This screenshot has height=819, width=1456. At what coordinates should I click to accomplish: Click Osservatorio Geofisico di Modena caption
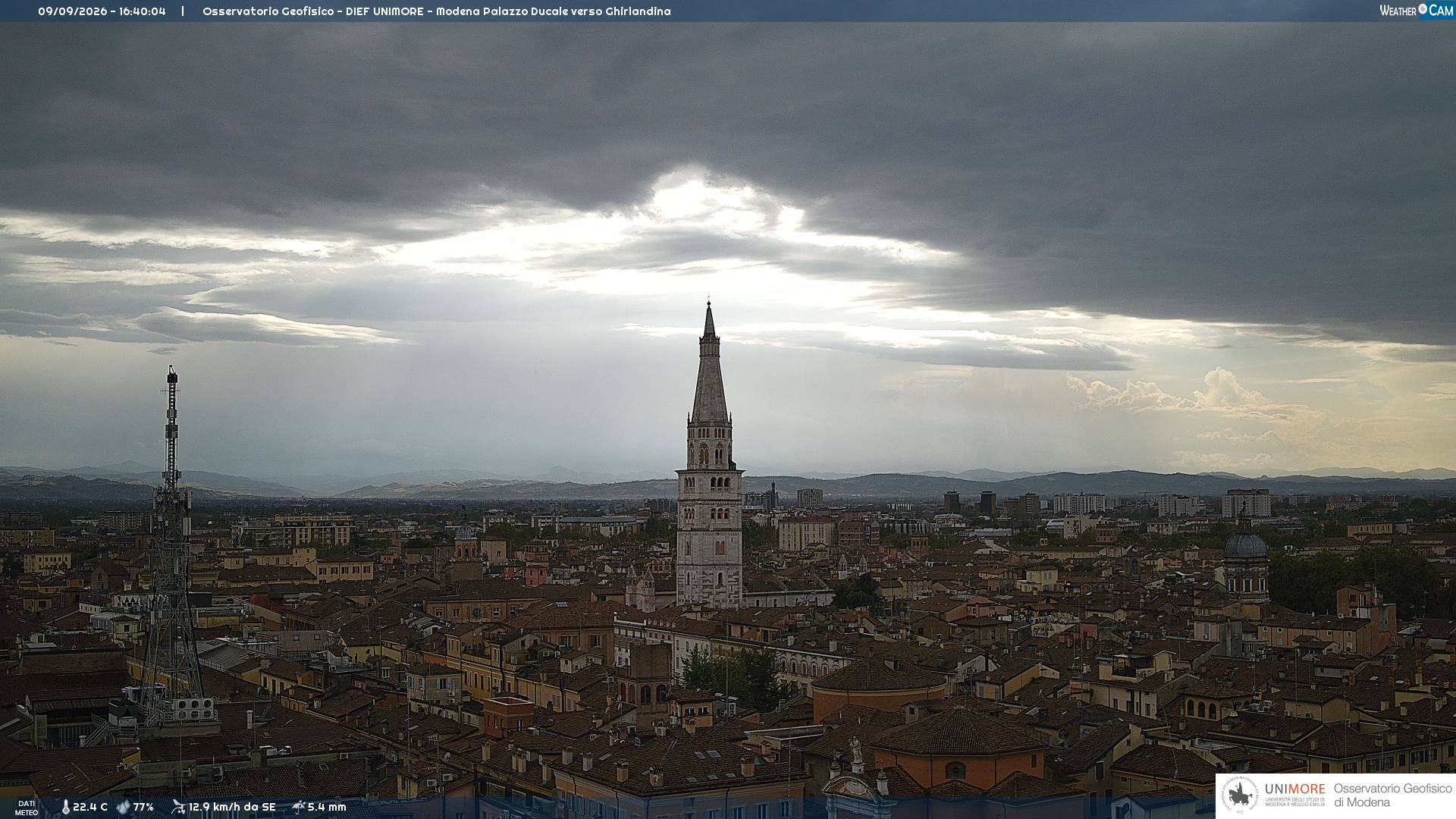click(x=1392, y=795)
